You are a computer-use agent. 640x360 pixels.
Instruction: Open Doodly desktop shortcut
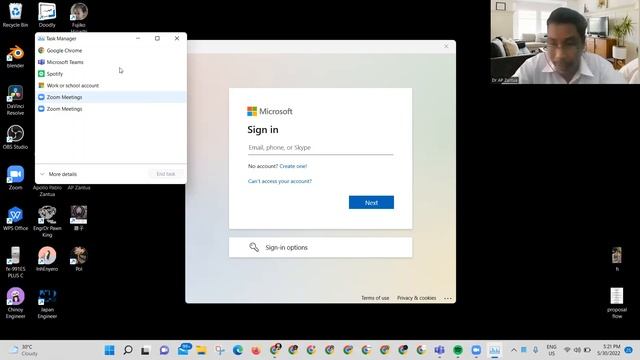[x=47, y=15]
